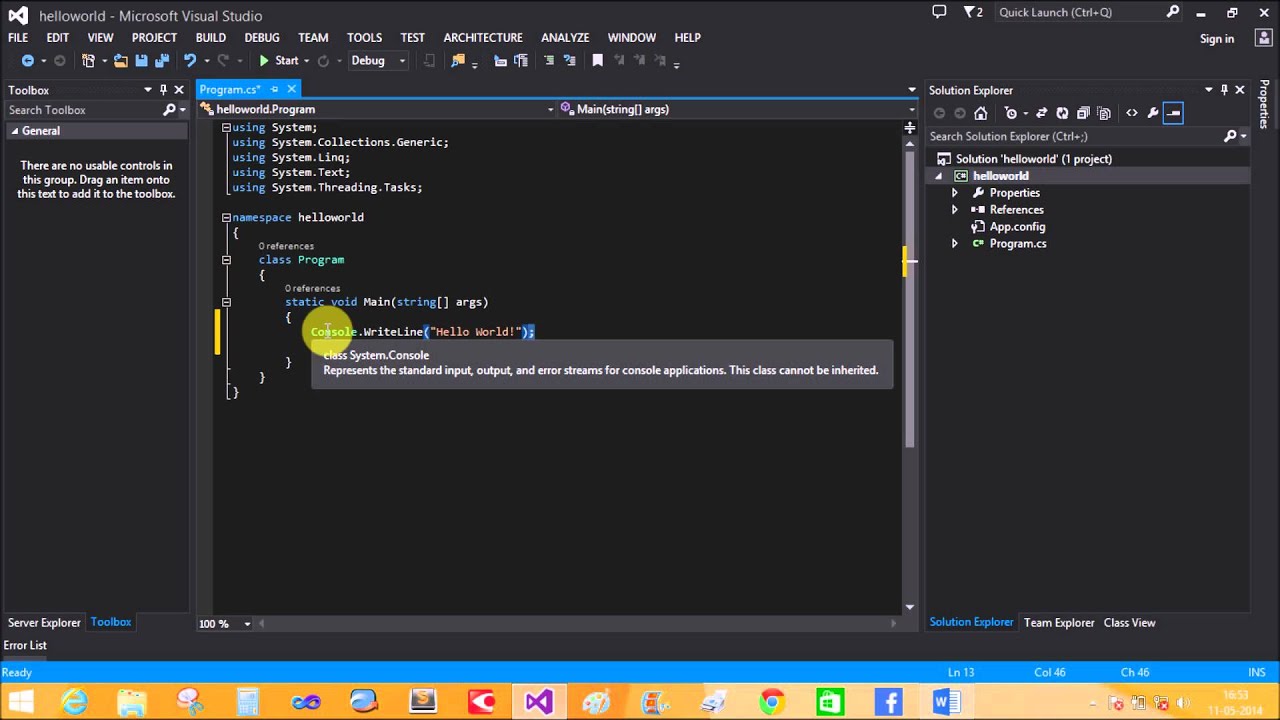
Task: Toggle the pin on Program.cs tab
Action: pyautogui.click(x=275, y=90)
